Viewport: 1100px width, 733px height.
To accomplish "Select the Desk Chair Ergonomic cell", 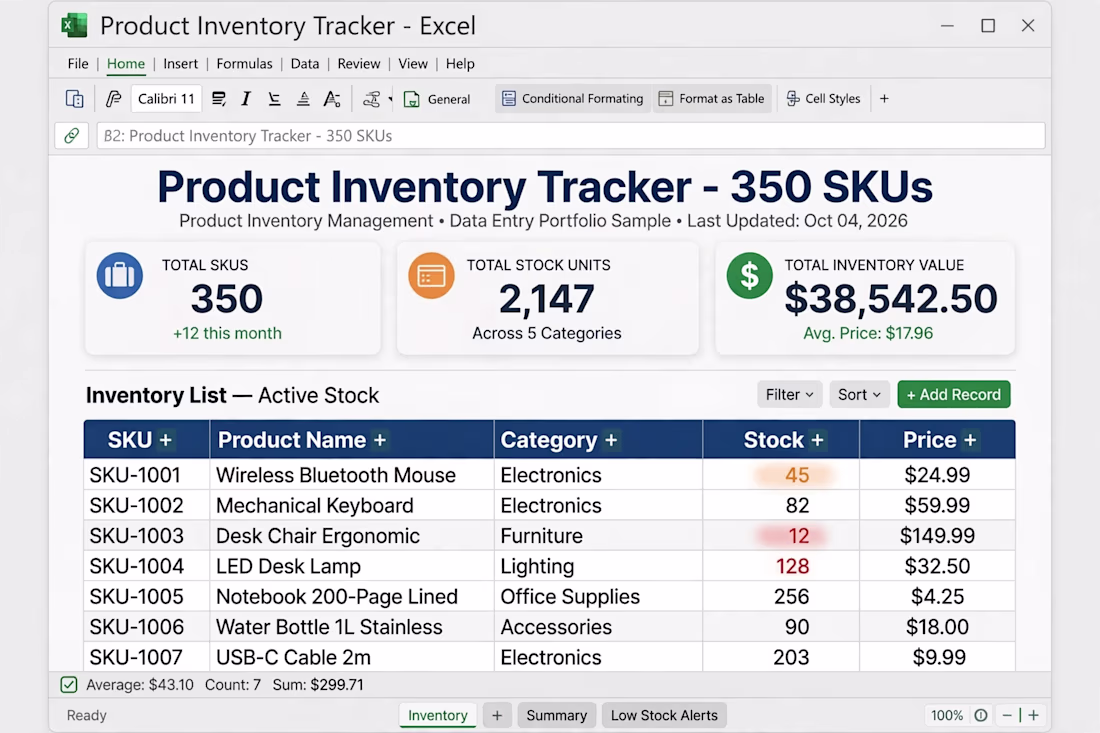I will click(x=351, y=536).
